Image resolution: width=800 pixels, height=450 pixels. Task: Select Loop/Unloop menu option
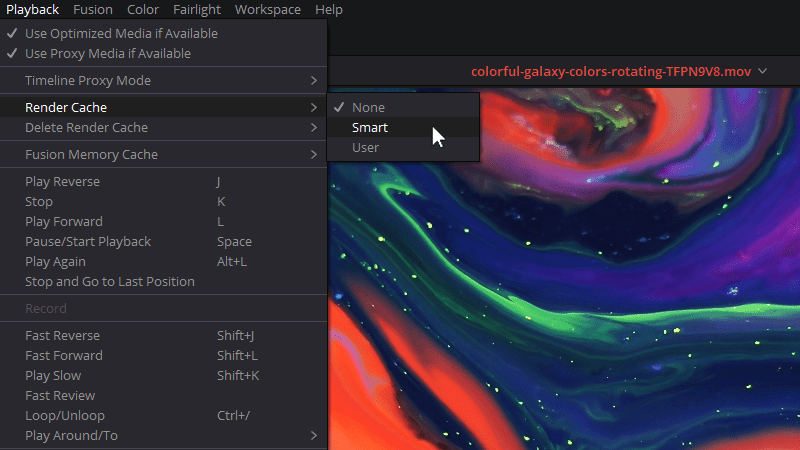click(64, 415)
